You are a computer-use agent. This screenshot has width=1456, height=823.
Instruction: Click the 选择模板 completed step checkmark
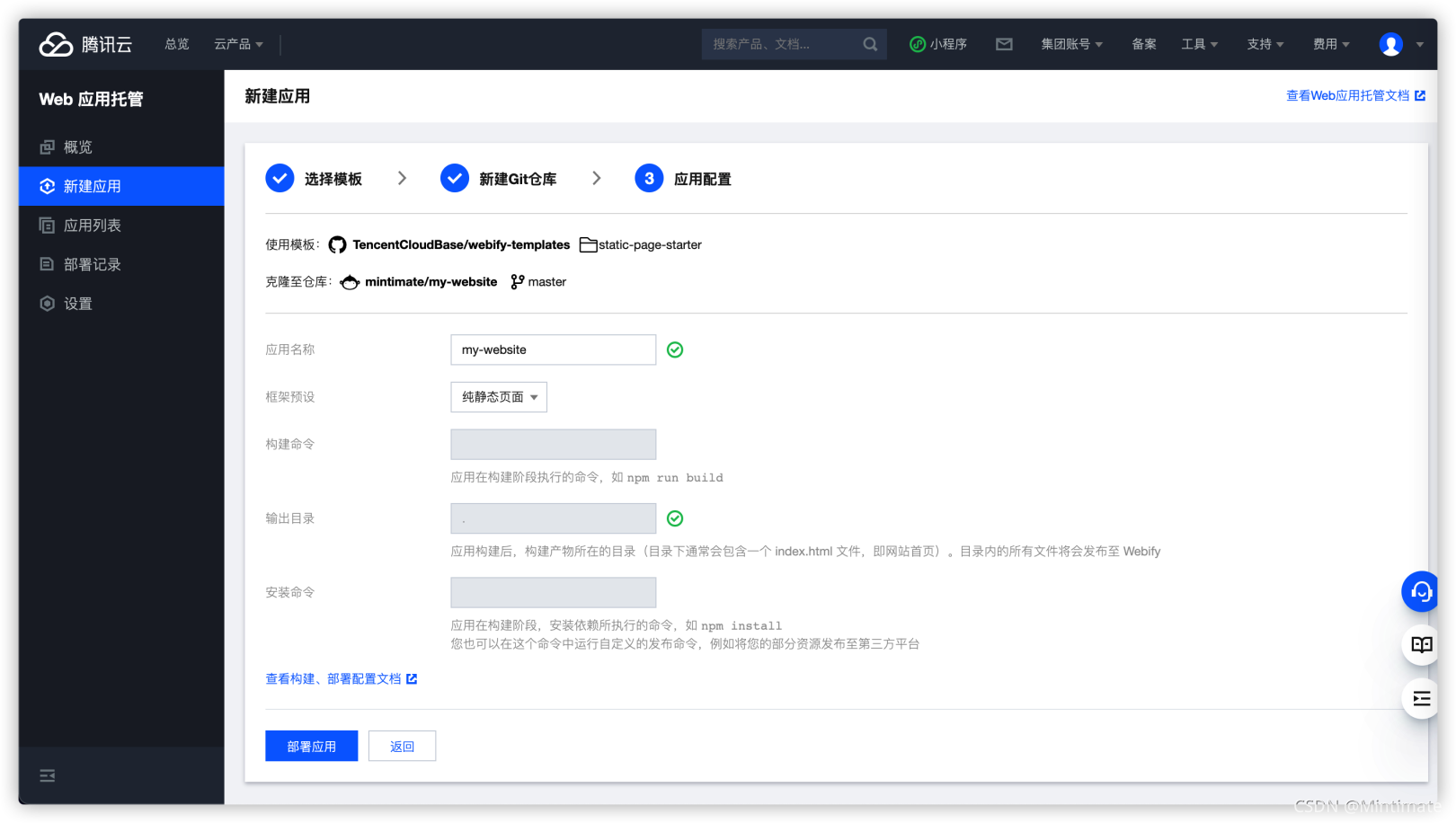pyautogui.click(x=280, y=179)
